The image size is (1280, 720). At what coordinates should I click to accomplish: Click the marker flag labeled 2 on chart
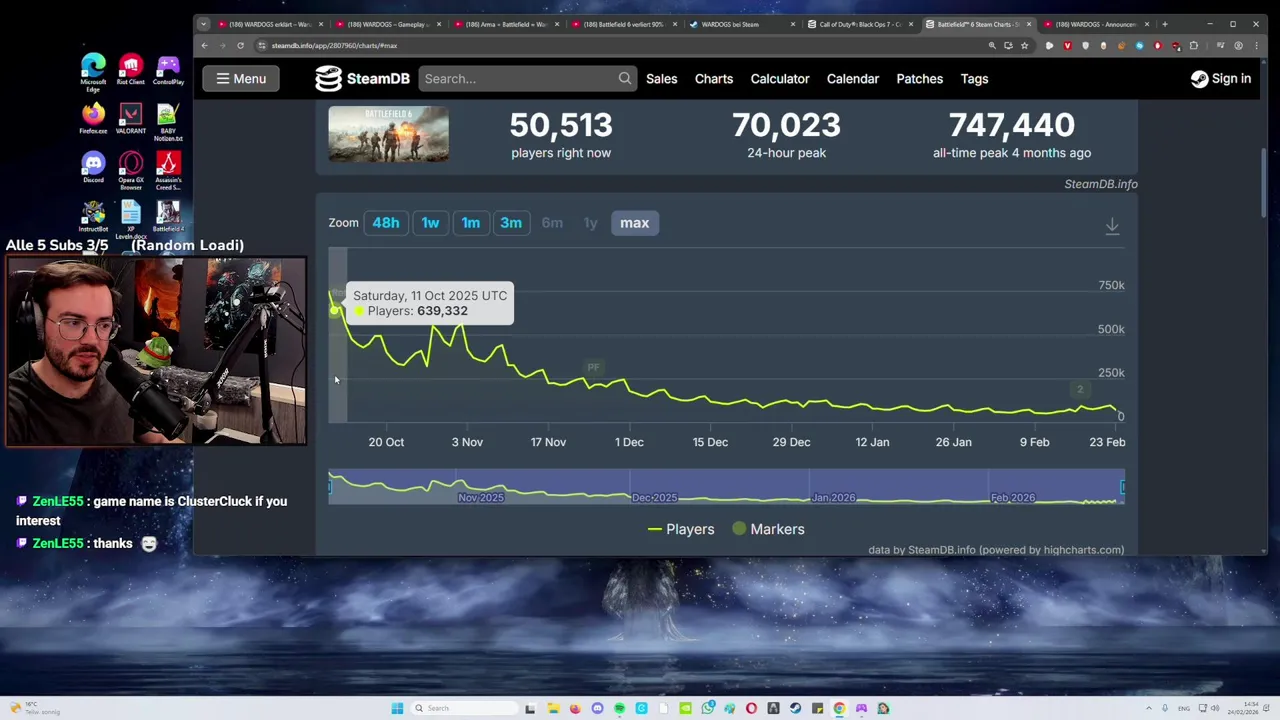[x=1079, y=390]
